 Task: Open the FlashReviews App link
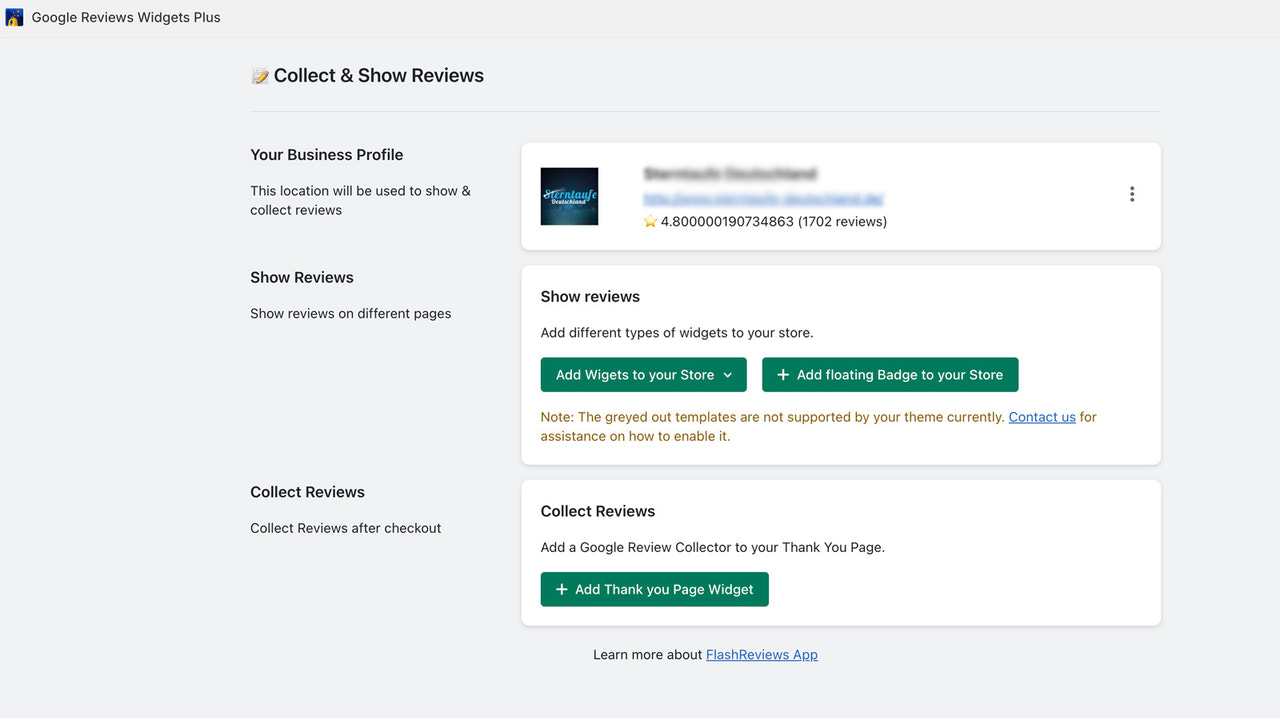pos(761,654)
